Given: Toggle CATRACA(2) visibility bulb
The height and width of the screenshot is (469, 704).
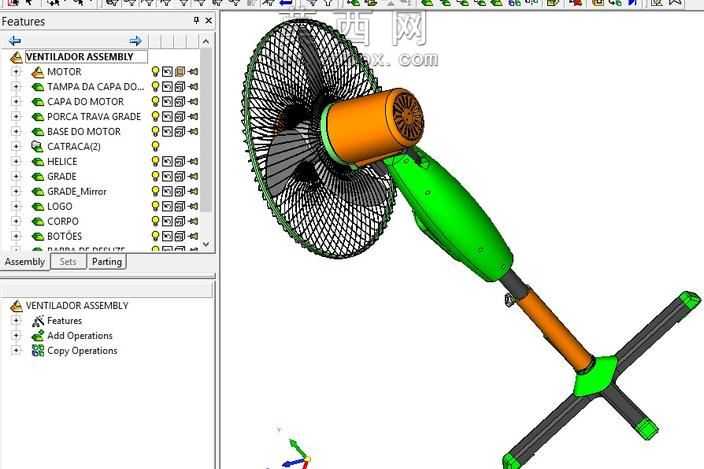Looking at the screenshot, I should pos(155,146).
